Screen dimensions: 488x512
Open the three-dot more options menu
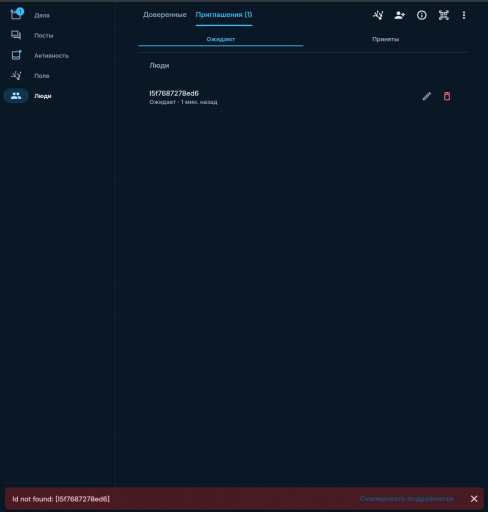[464, 15]
